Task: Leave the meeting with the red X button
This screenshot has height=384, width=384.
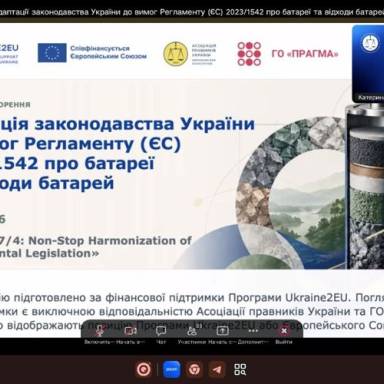Action: [284, 331]
